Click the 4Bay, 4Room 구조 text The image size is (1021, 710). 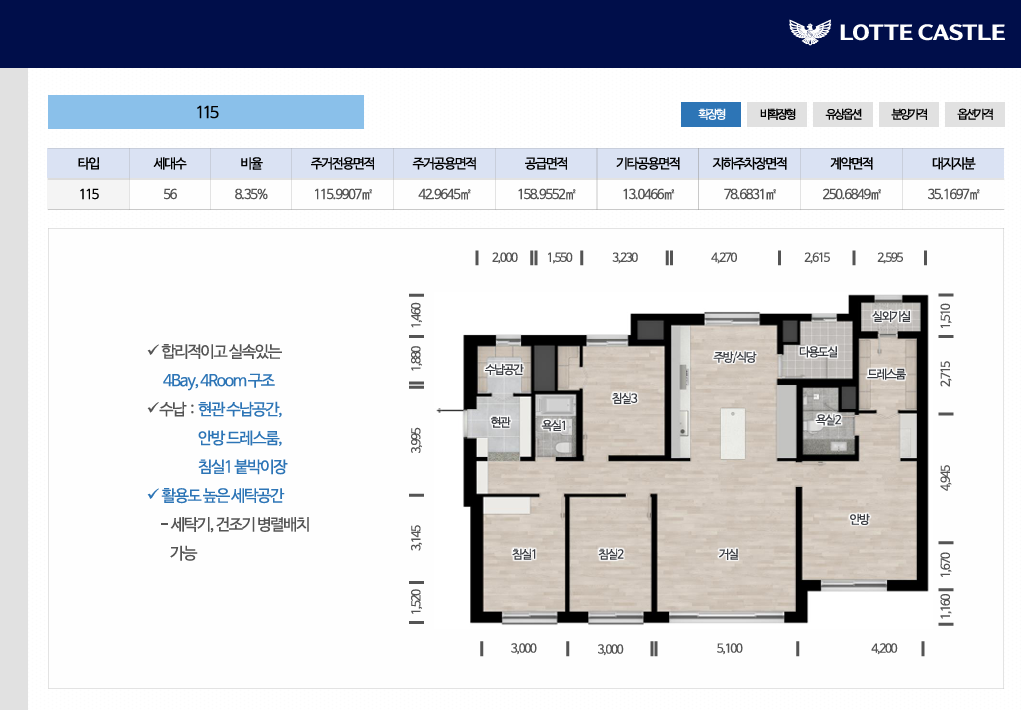(219, 380)
